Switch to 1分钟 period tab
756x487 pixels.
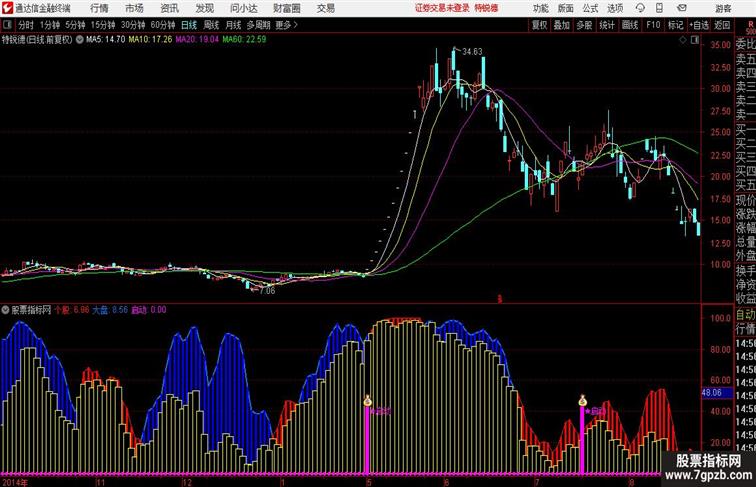pos(50,25)
